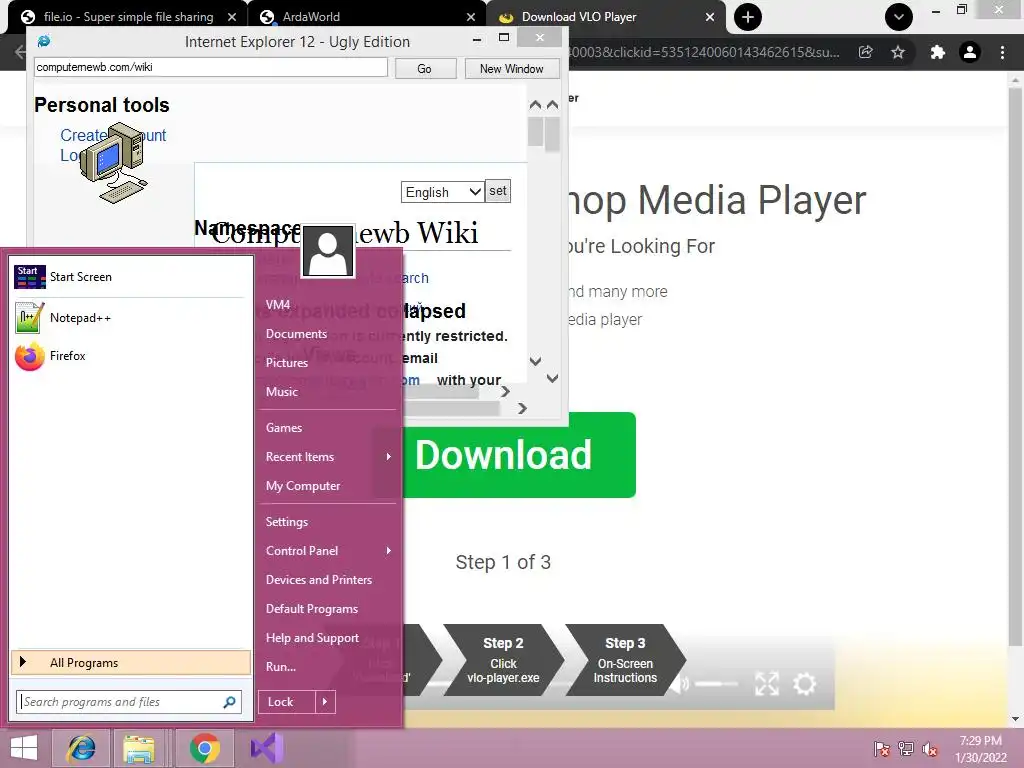Focus the computernewb.com/wiki address field
The height and width of the screenshot is (768, 1024).
click(211, 67)
